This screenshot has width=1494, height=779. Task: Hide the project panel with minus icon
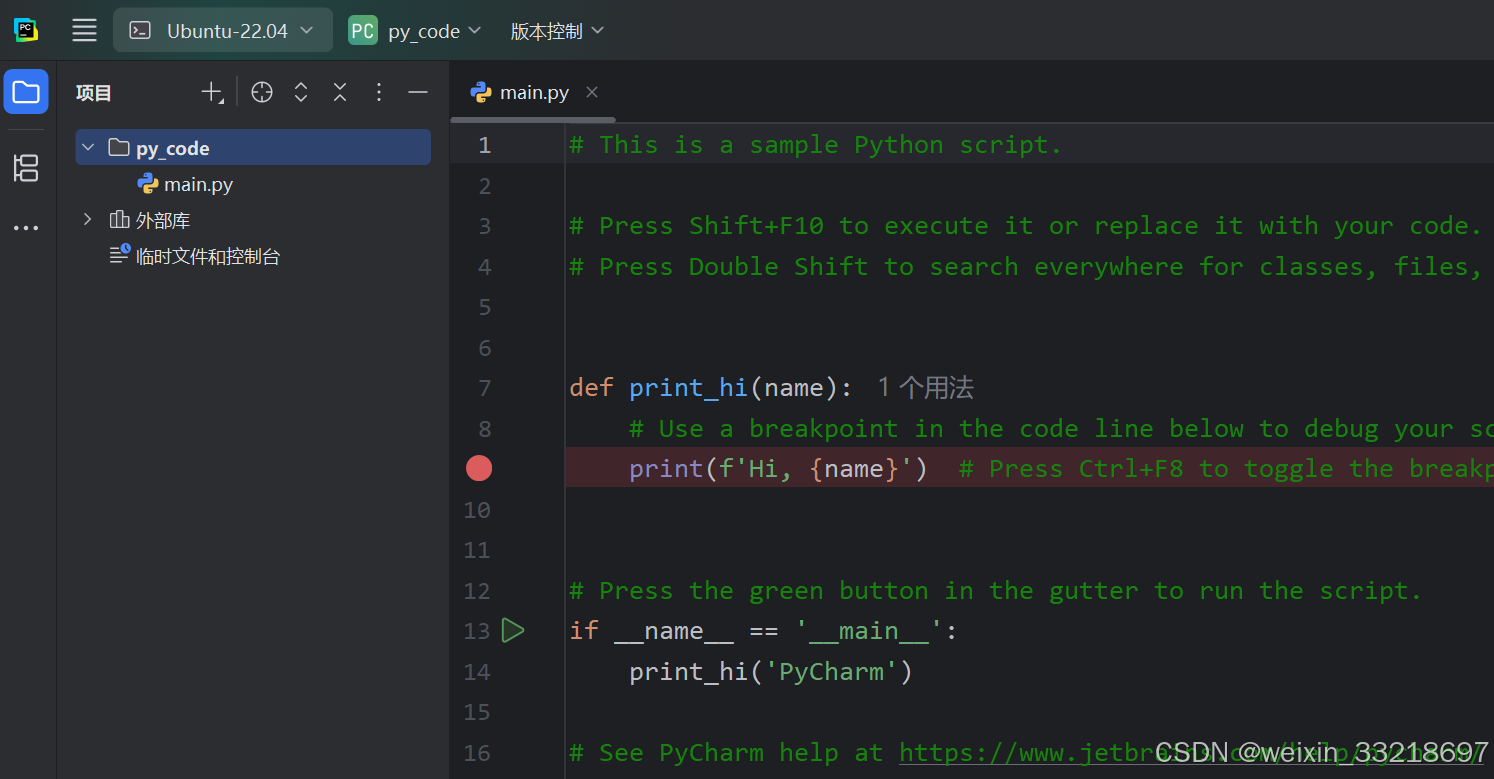pyautogui.click(x=418, y=92)
